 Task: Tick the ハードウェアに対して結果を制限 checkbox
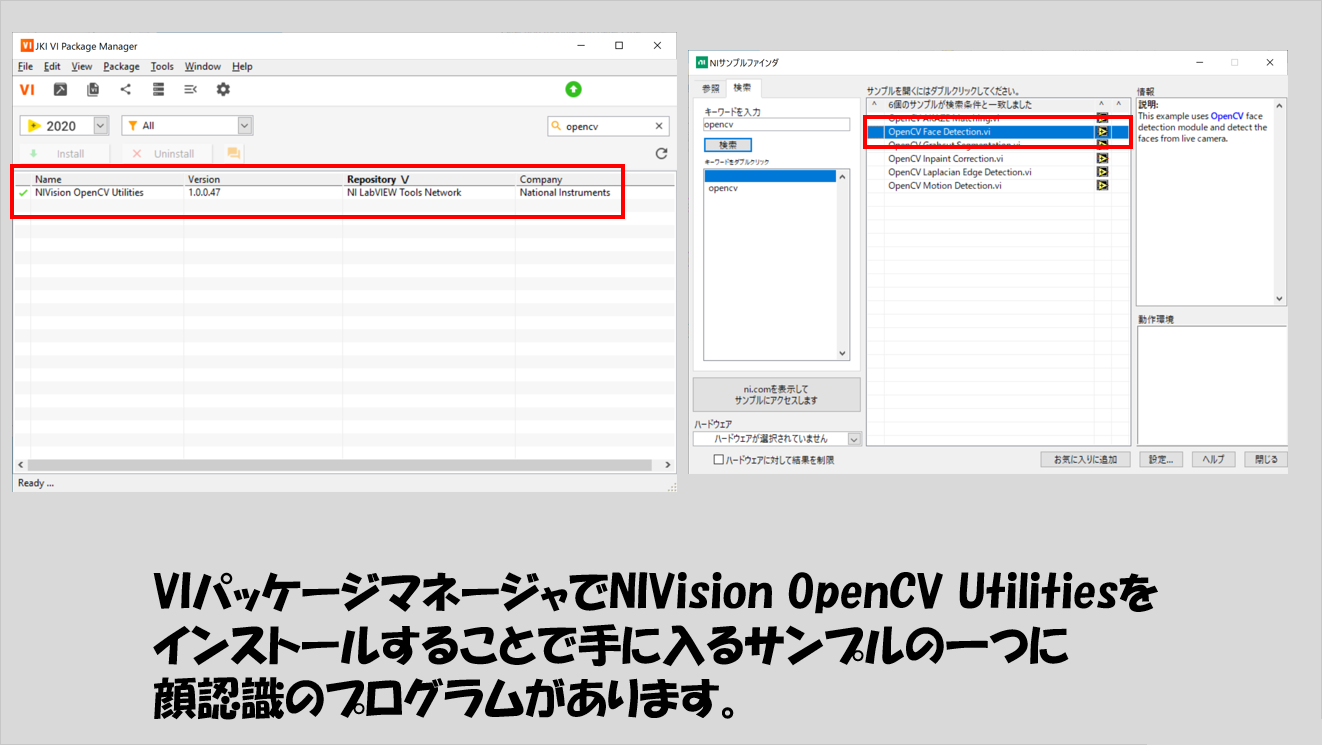coord(718,460)
